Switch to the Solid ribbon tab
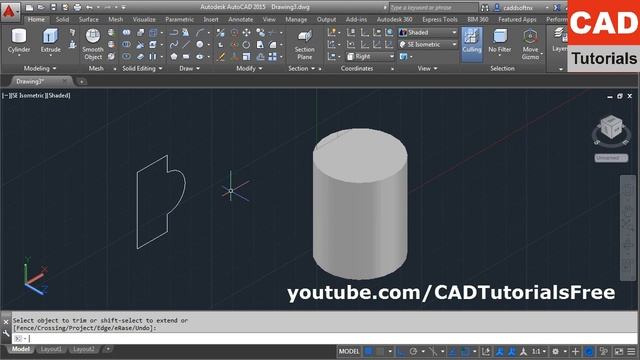This screenshot has height=360, width=640. [62, 19]
